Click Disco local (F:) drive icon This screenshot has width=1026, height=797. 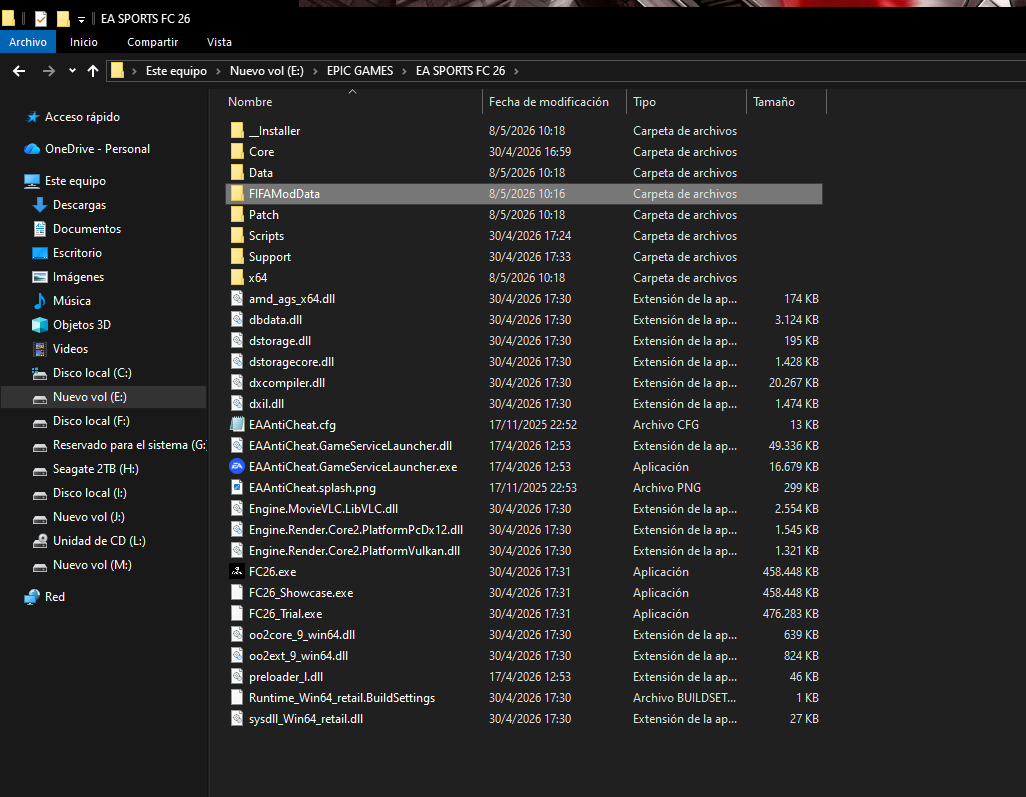[x=40, y=422]
